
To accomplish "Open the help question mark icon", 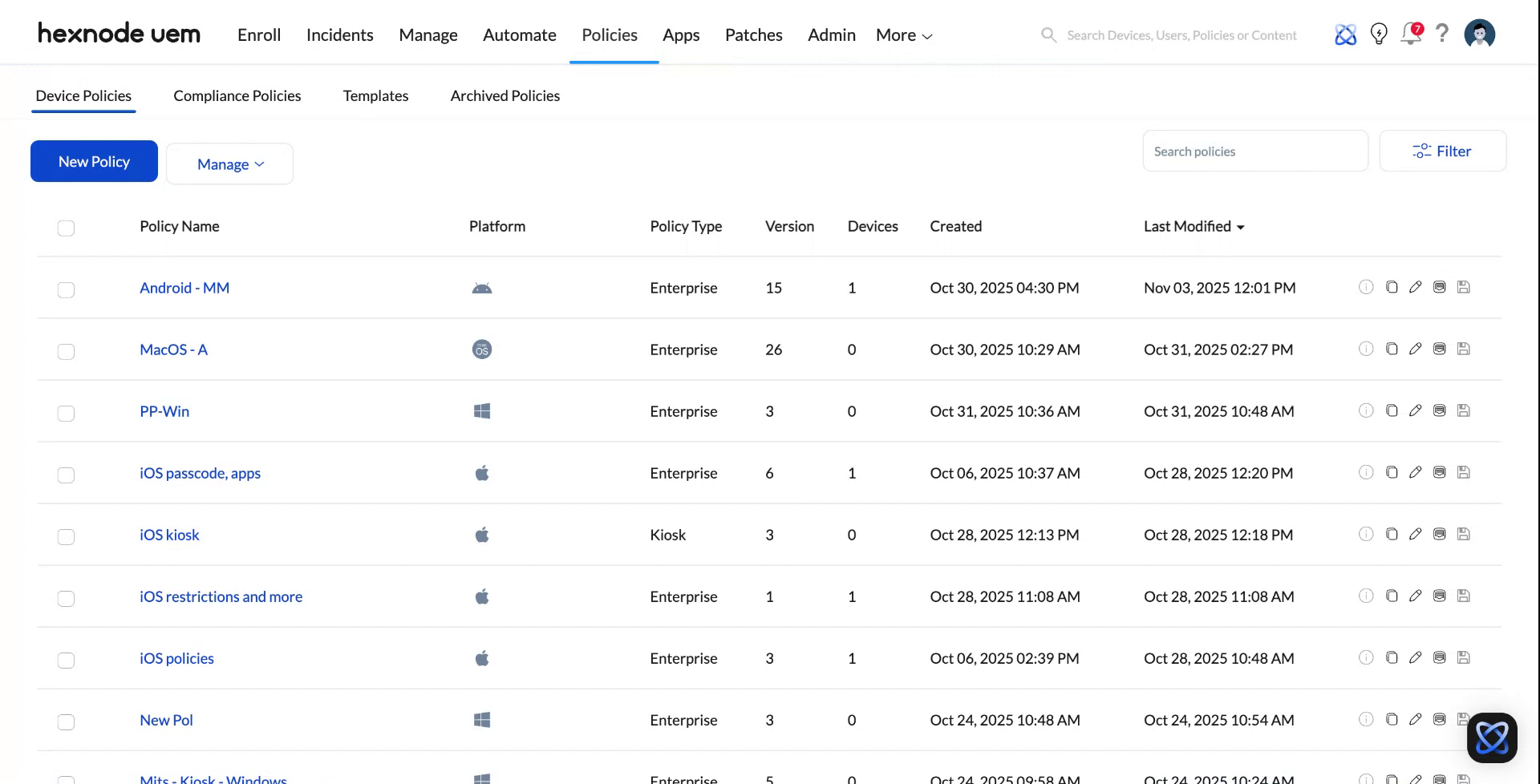I will [1442, 34].
